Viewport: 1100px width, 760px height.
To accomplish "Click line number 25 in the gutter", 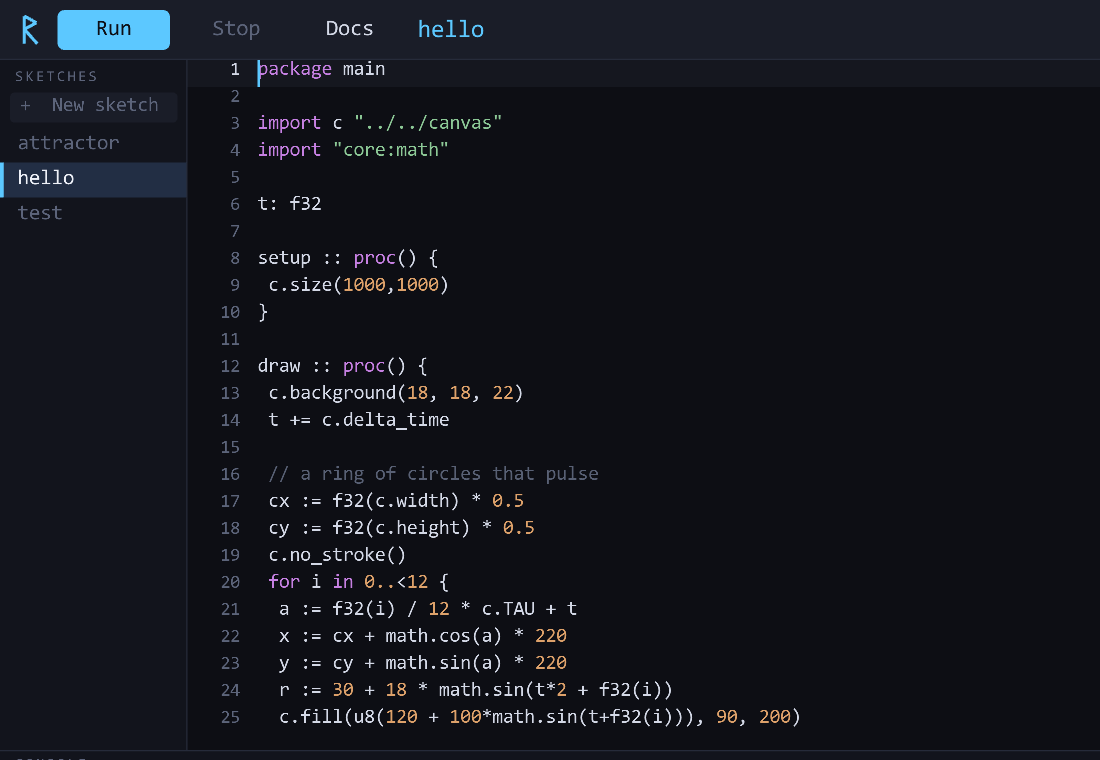I will pyautogui.click(x=230, y=717).
